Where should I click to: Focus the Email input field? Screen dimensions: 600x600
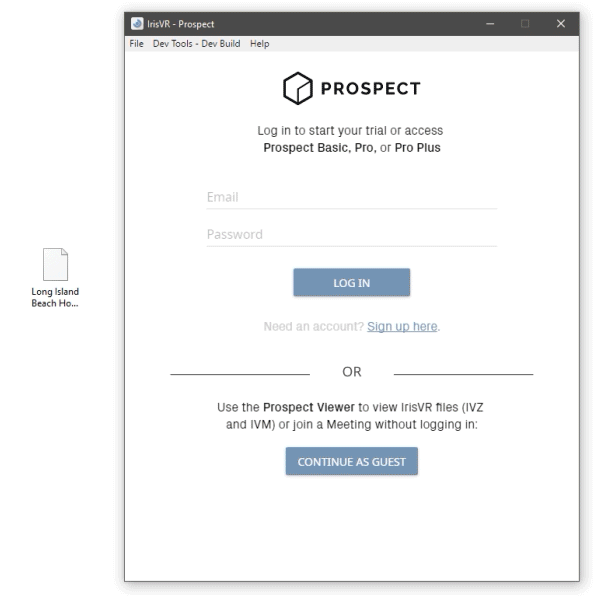(352, 197)
